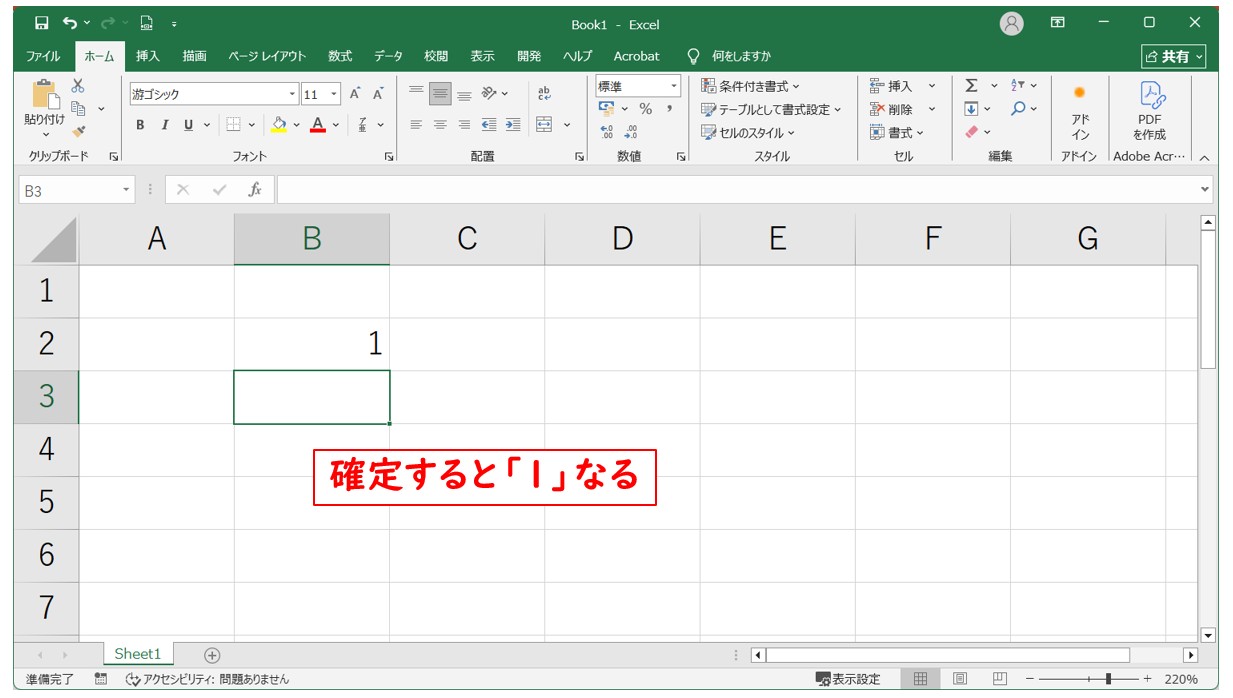Expand the Name Box dropdown arrow
Image resolution: width=1233 pixels, height=698 pixels.
click(x=126, y=189)
